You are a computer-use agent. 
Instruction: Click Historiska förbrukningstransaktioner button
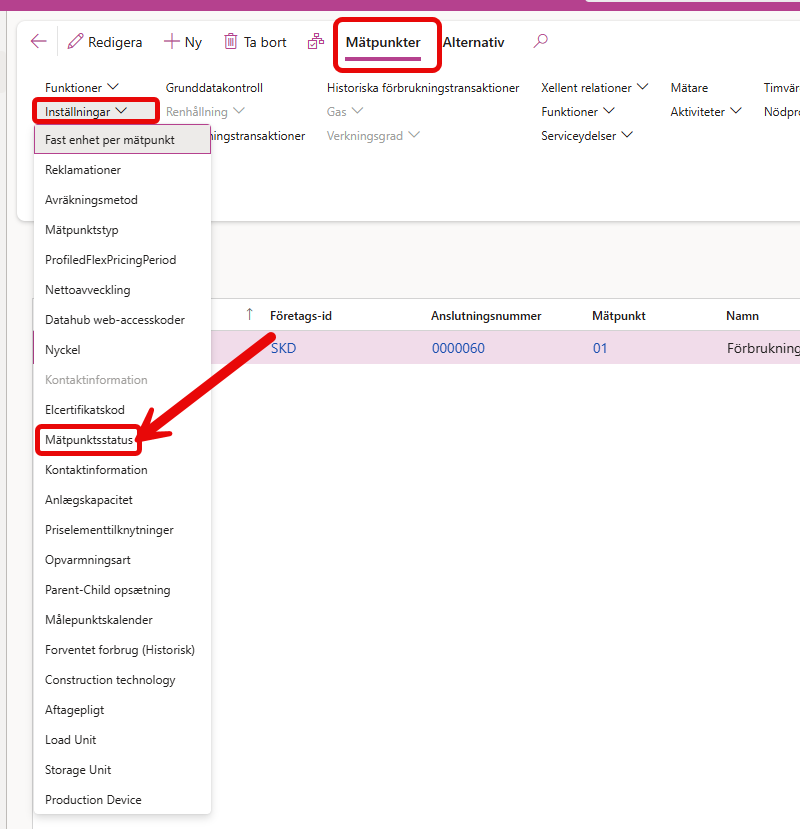click(423, 88)
